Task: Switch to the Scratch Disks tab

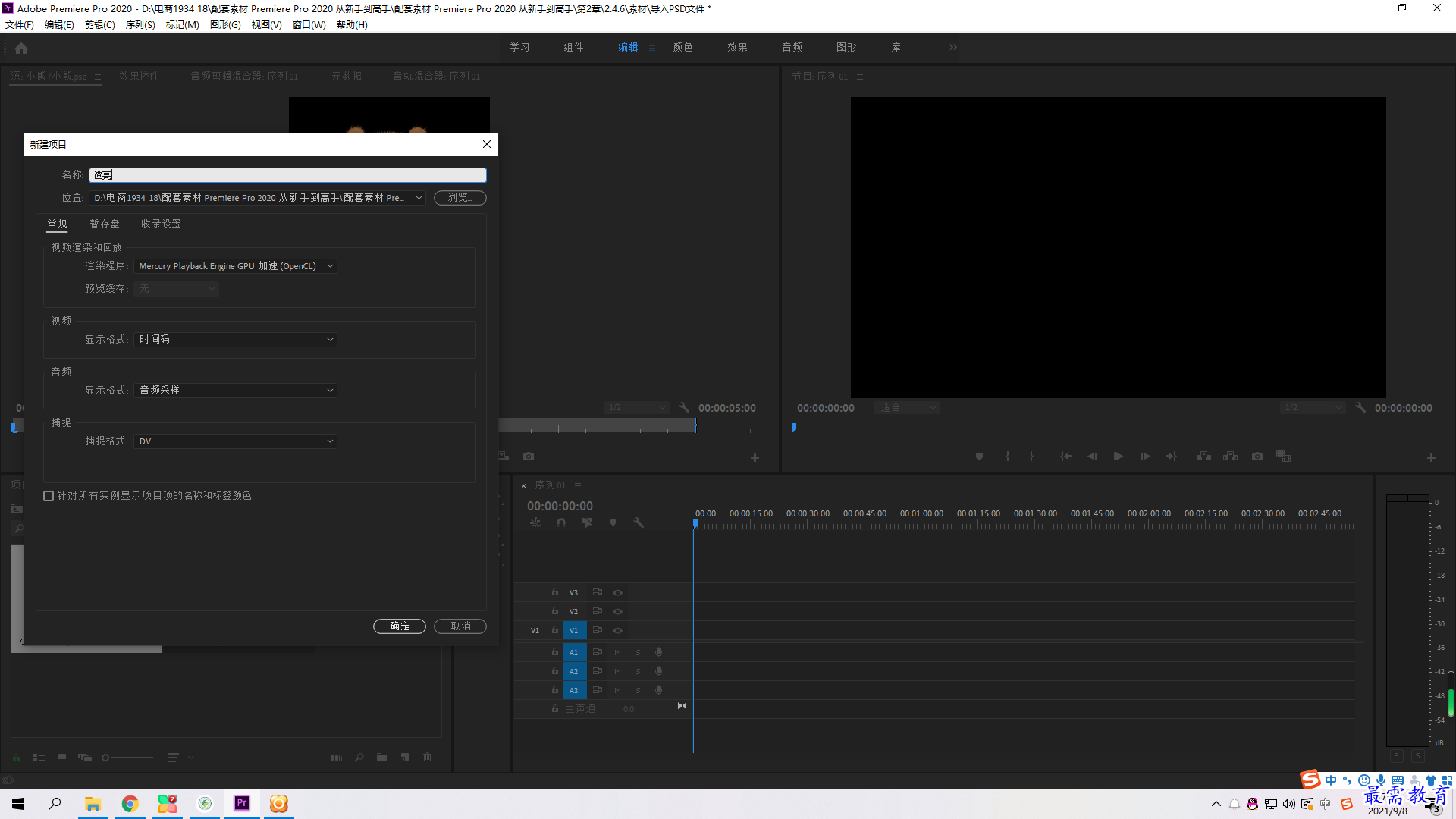Action: [x=105, y=224]
